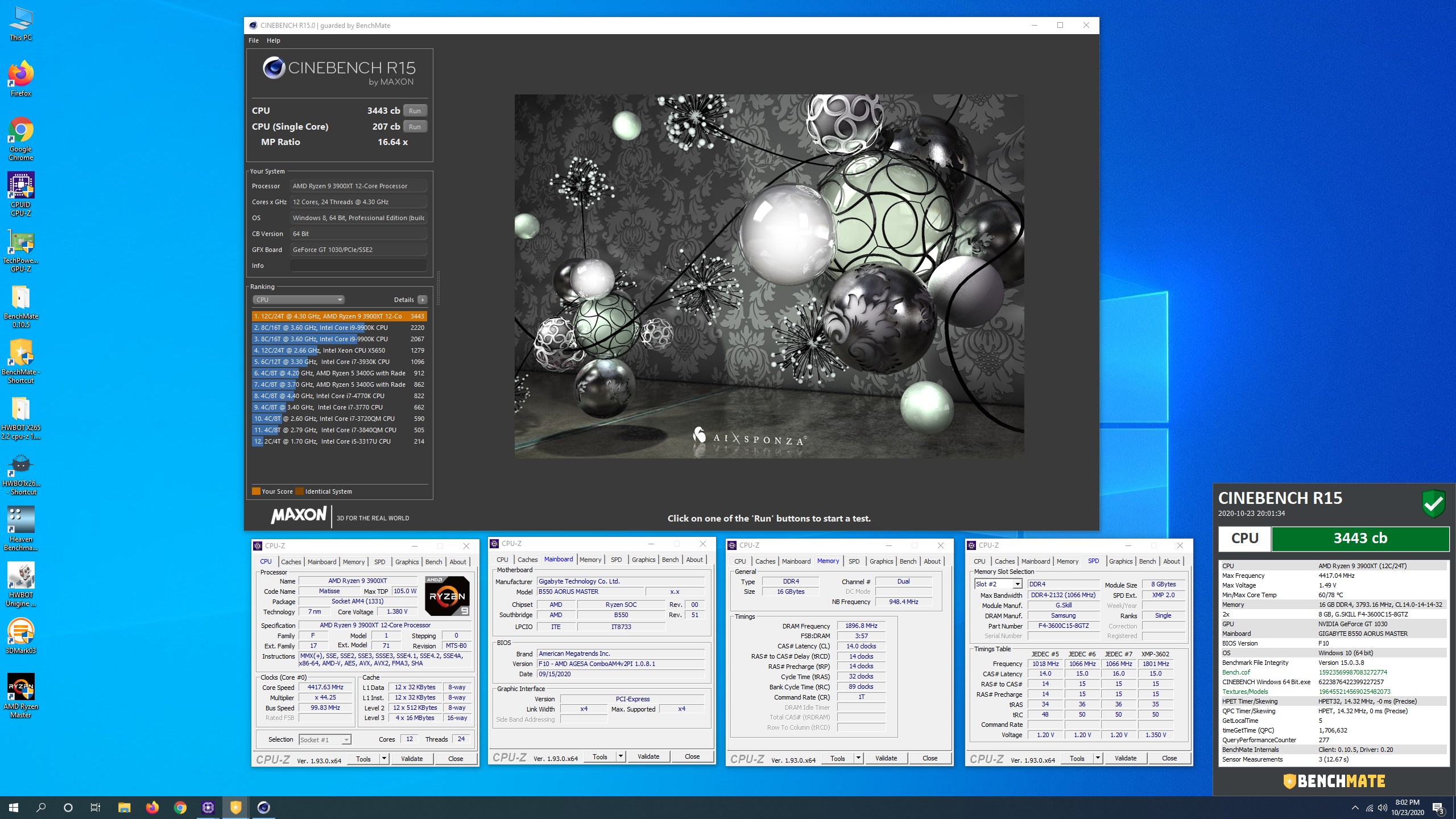Open Caches tab in first CPU-Z window
Image resolution: width=1456 pixels, height=819 pixels.
point(291,562)
